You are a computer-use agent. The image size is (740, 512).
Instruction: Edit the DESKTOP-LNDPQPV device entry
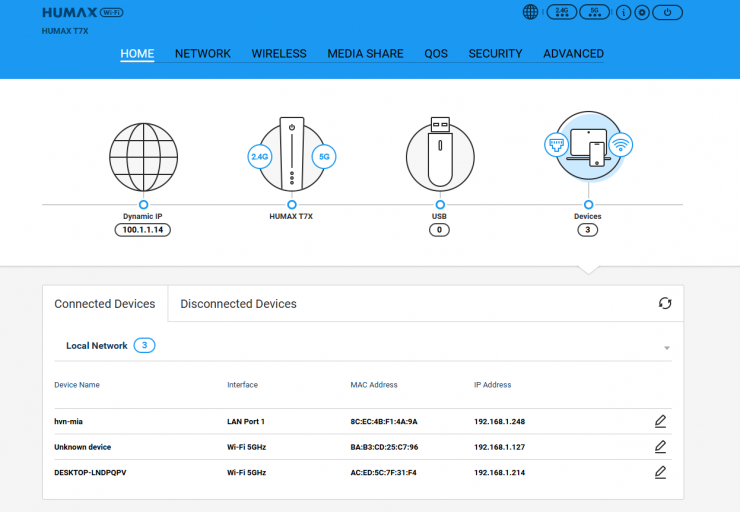point(660,472)
